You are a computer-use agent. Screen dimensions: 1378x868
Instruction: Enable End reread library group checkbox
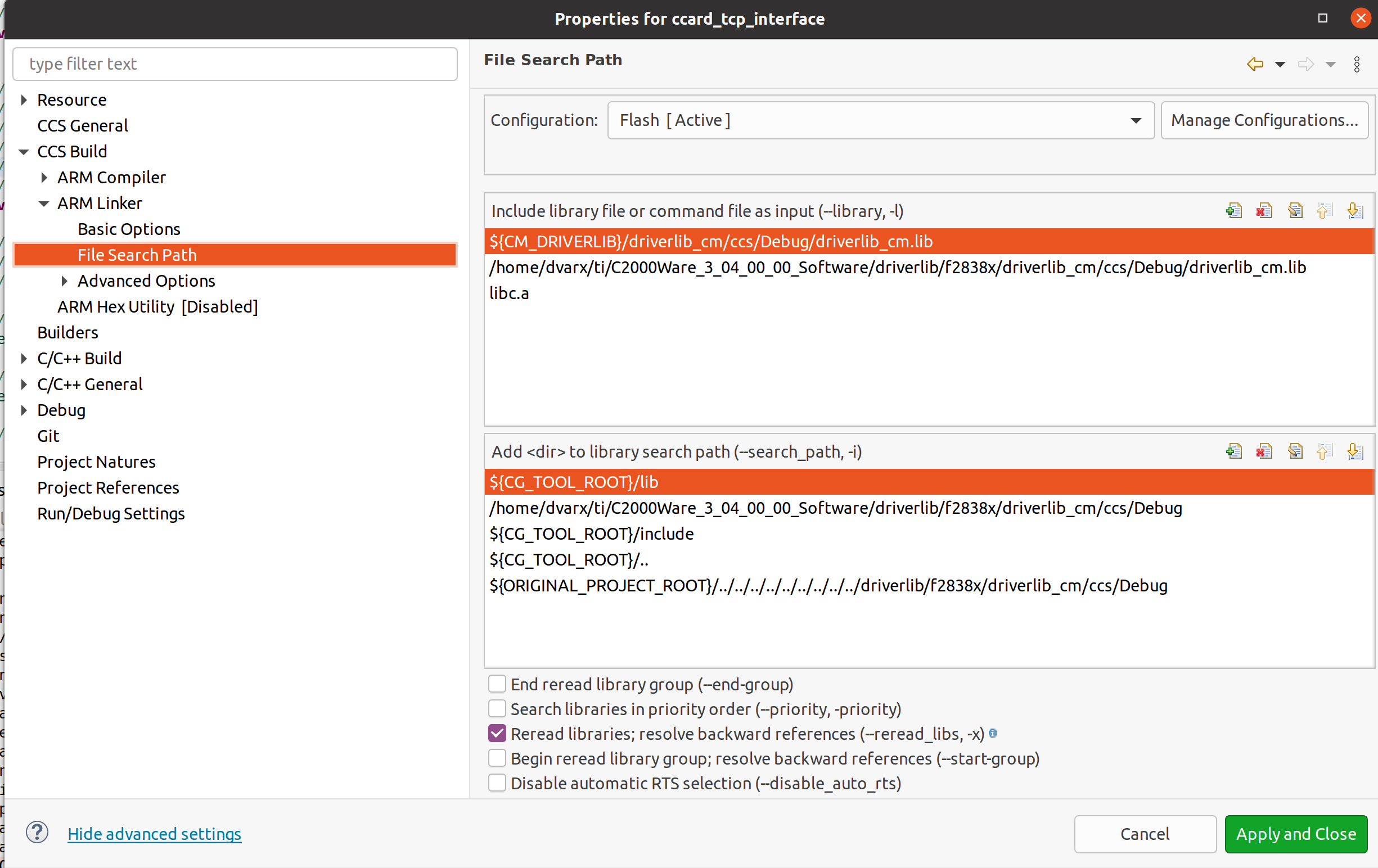coord(497,684)
